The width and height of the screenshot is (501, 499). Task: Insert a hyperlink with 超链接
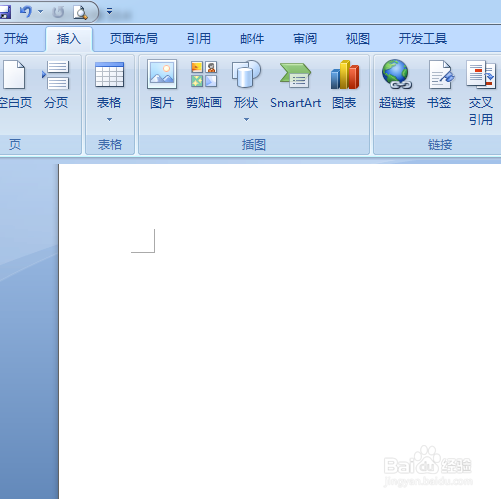[397, 85]
